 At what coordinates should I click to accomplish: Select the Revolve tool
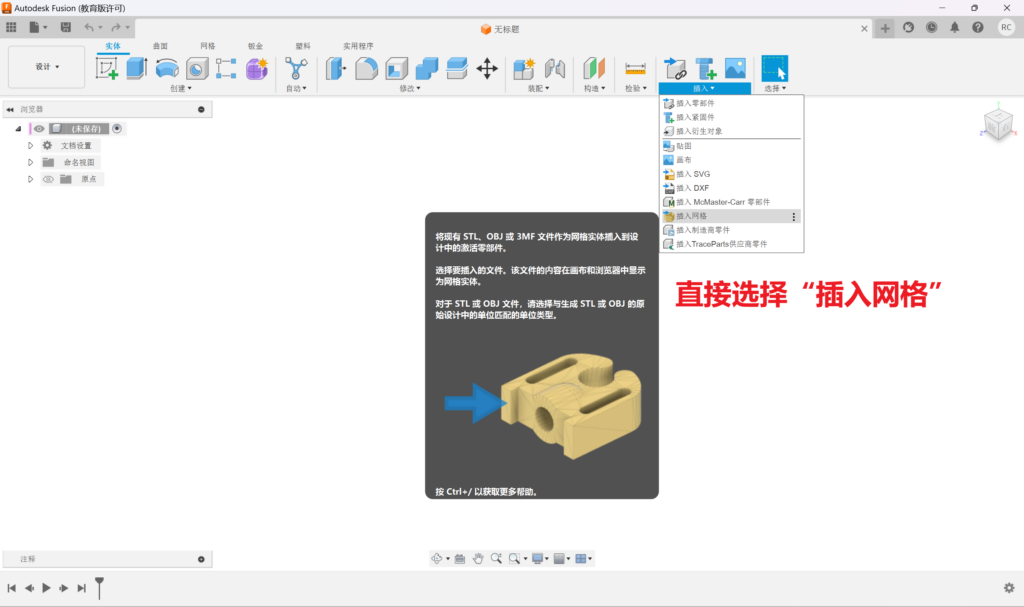[167, 68]
